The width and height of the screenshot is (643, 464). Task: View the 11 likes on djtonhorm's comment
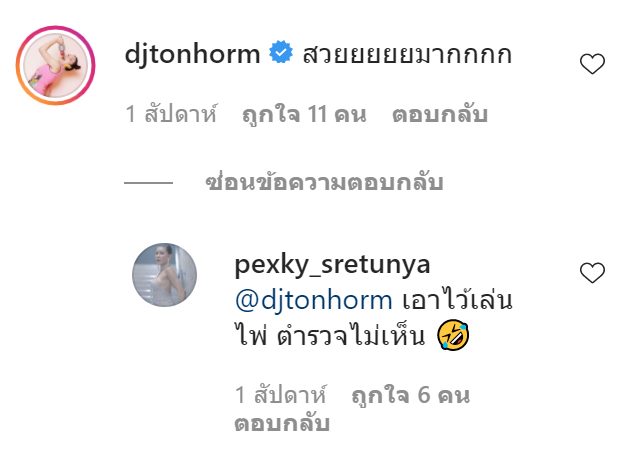click(x=304, y=114)
